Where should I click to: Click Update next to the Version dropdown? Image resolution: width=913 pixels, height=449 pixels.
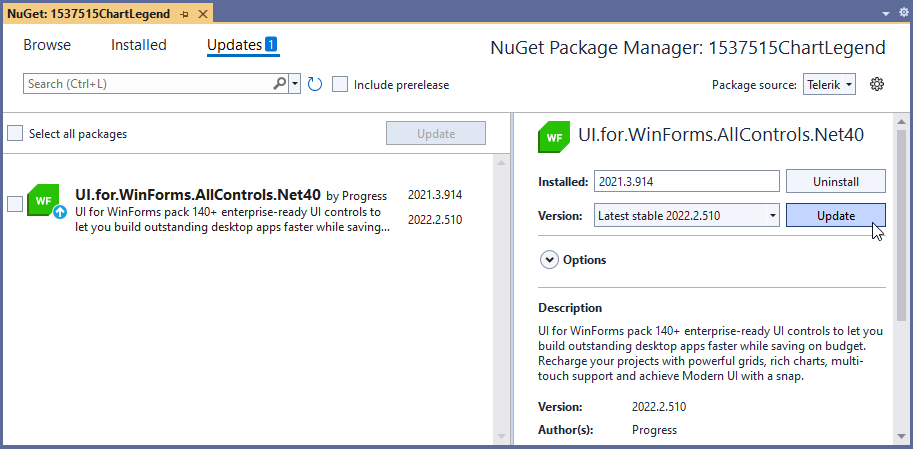pos(835,215)
